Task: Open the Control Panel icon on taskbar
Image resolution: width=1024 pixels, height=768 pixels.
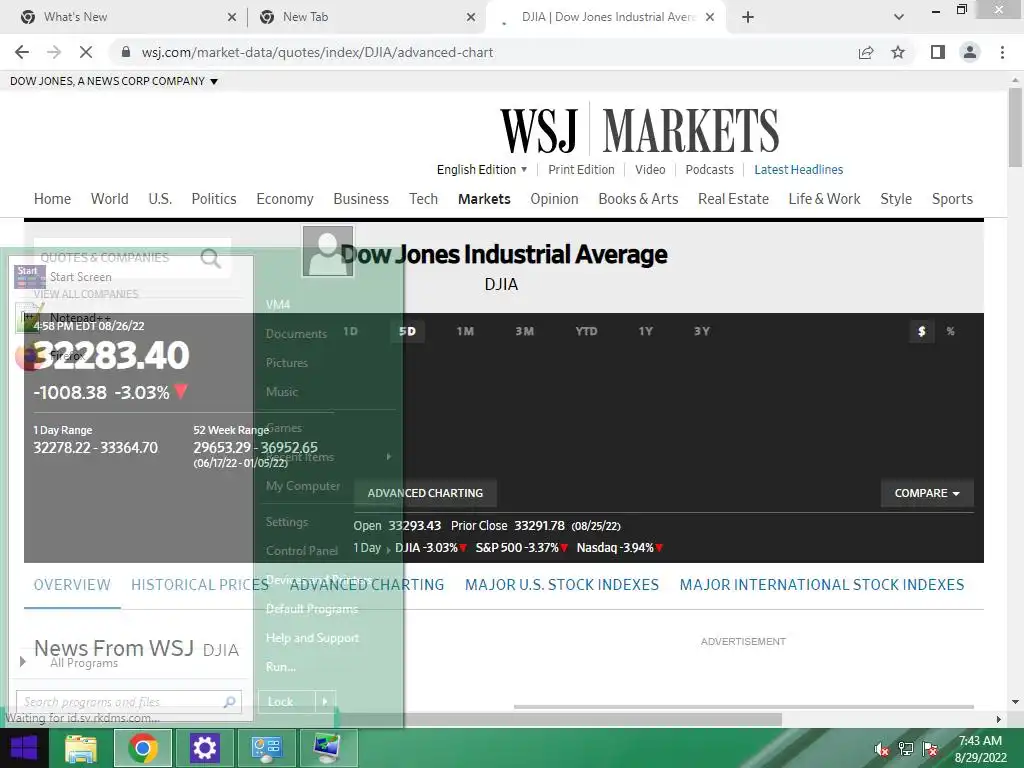Action: [266, 748]
